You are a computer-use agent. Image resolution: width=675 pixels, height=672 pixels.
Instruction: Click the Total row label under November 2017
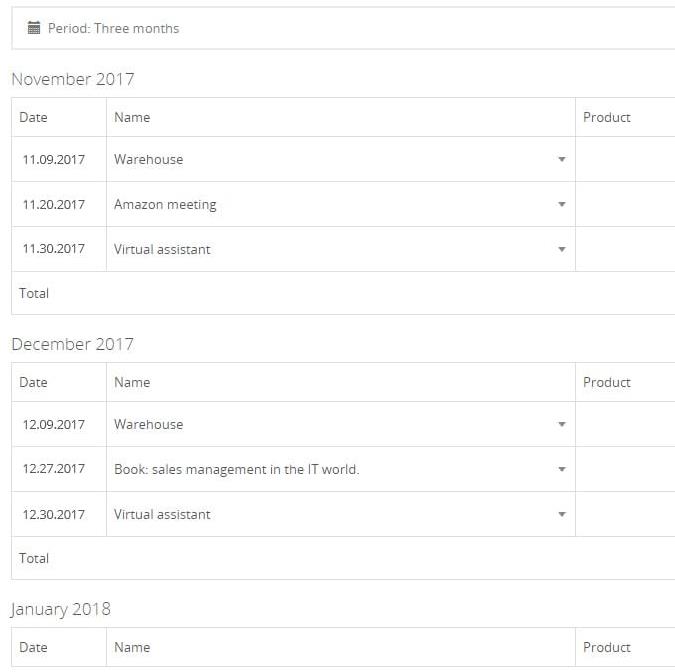[34, 293]
